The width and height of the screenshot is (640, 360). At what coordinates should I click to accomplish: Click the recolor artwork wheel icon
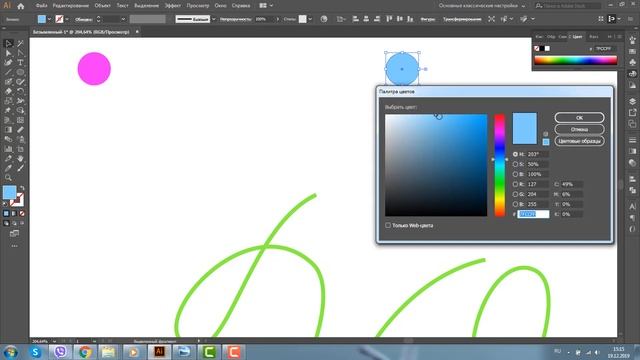(x=324, y=19)
